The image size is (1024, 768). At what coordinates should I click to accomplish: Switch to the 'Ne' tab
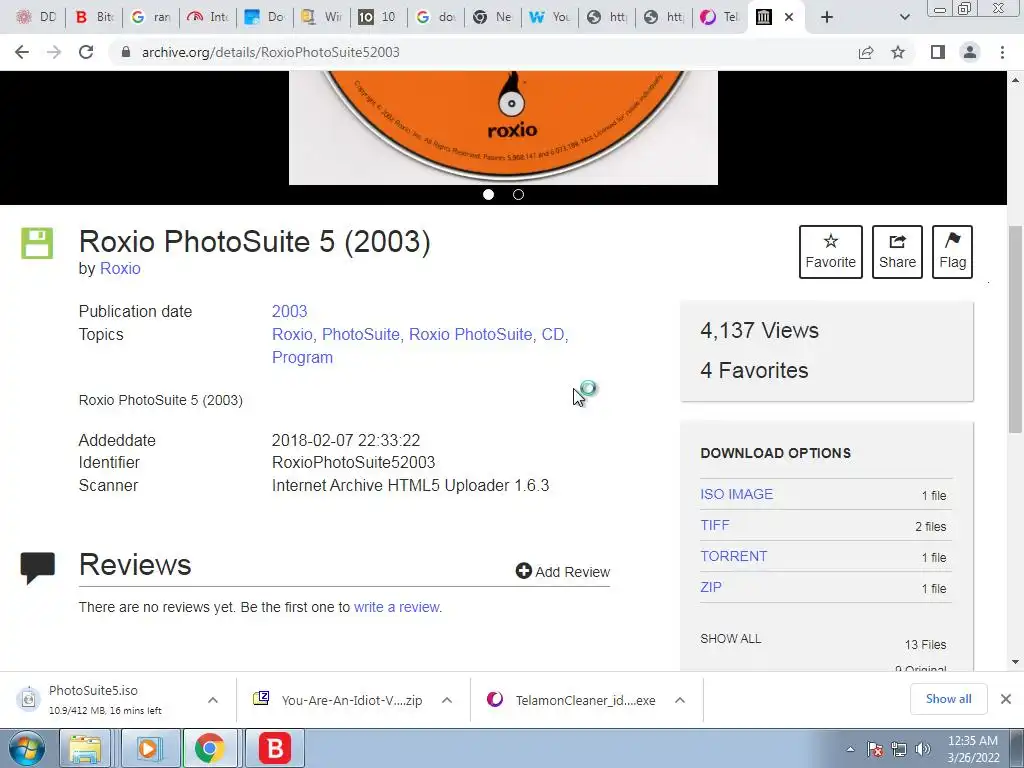pyautogui.click(x=492, y=17)
